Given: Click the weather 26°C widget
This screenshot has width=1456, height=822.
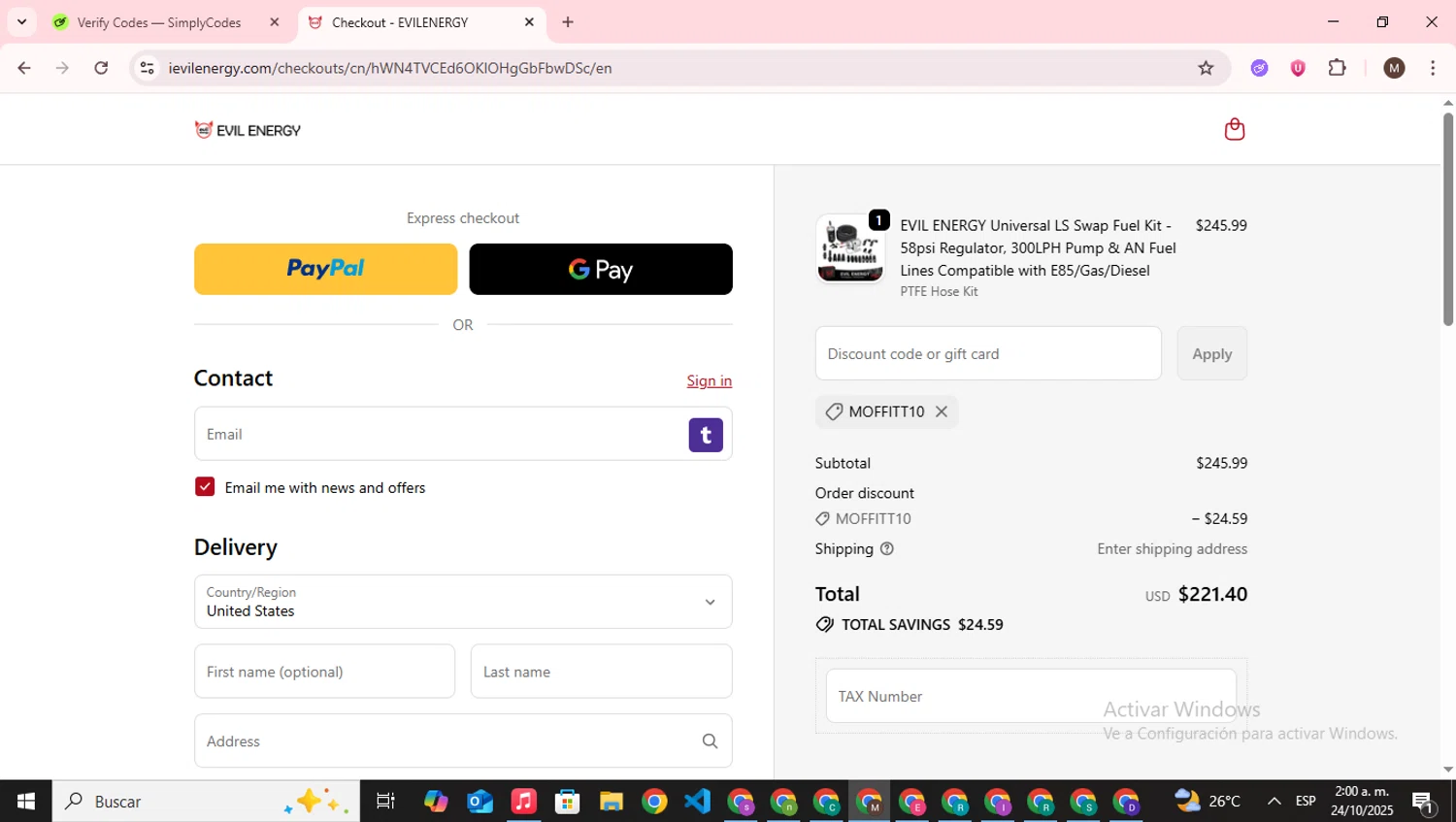Looking at the screenshot, I should 1208,802.
